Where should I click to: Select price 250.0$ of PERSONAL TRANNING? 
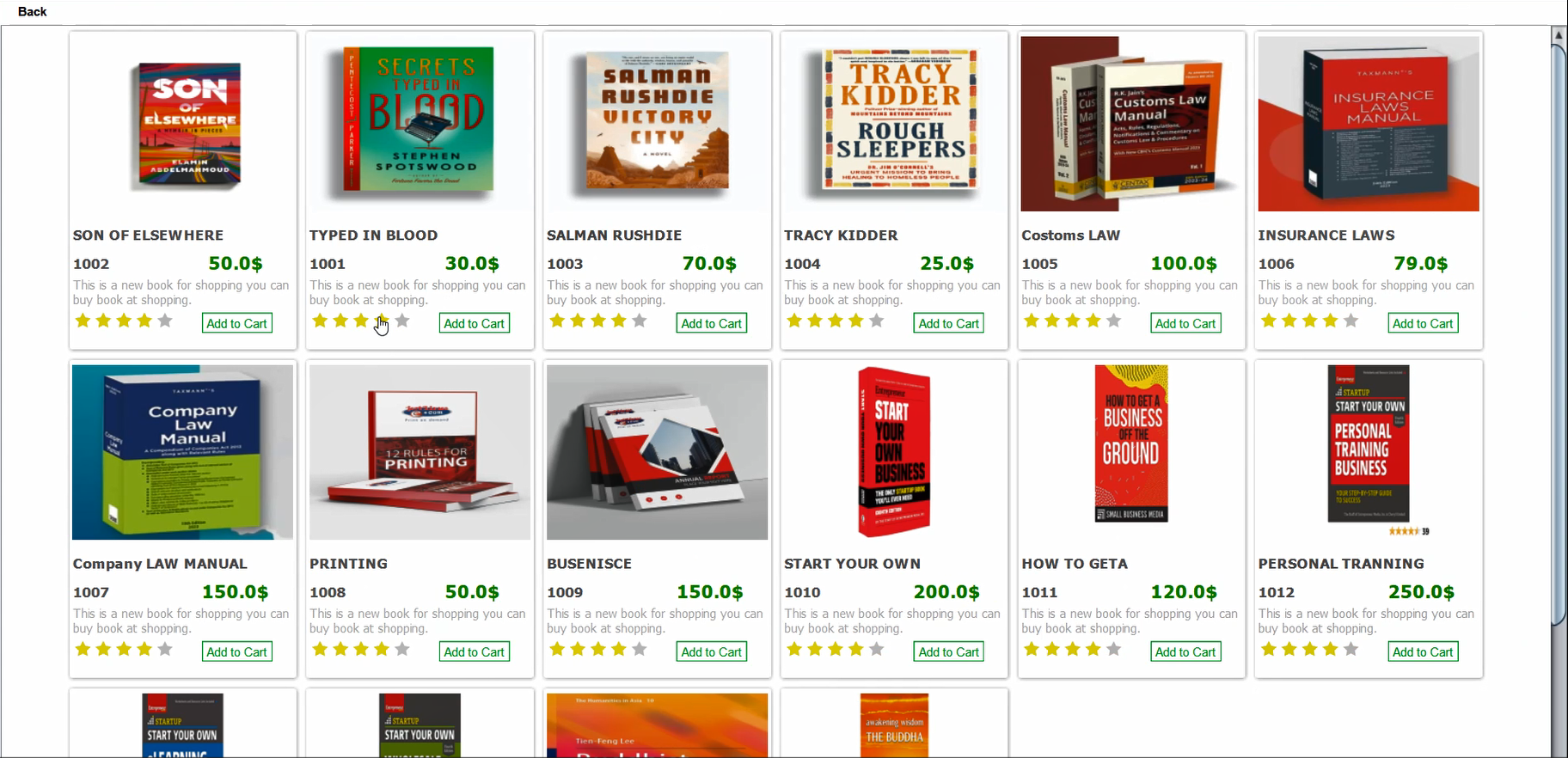click(x=1421, y=592)
